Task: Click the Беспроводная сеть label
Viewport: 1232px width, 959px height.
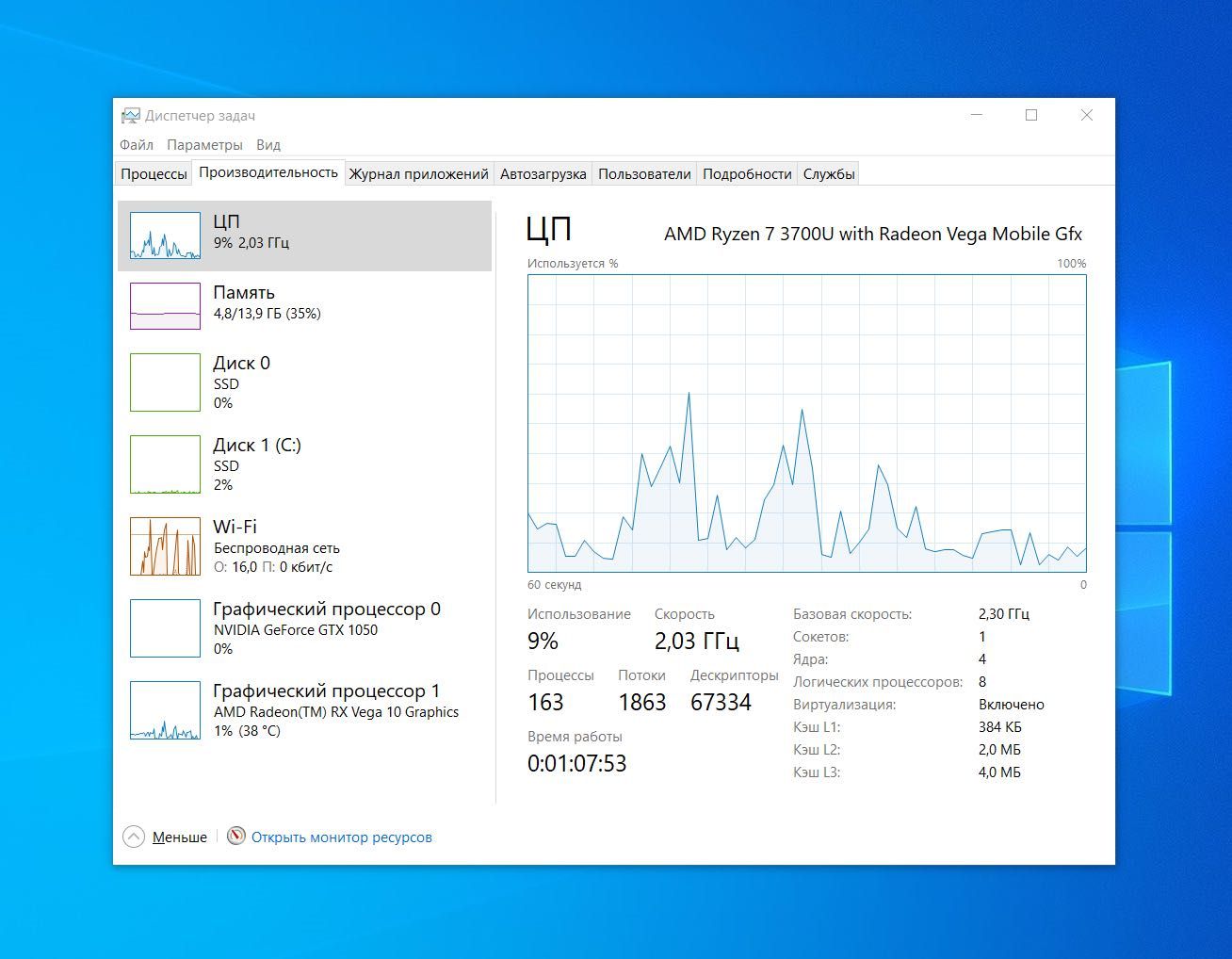Action: point(277,547)
